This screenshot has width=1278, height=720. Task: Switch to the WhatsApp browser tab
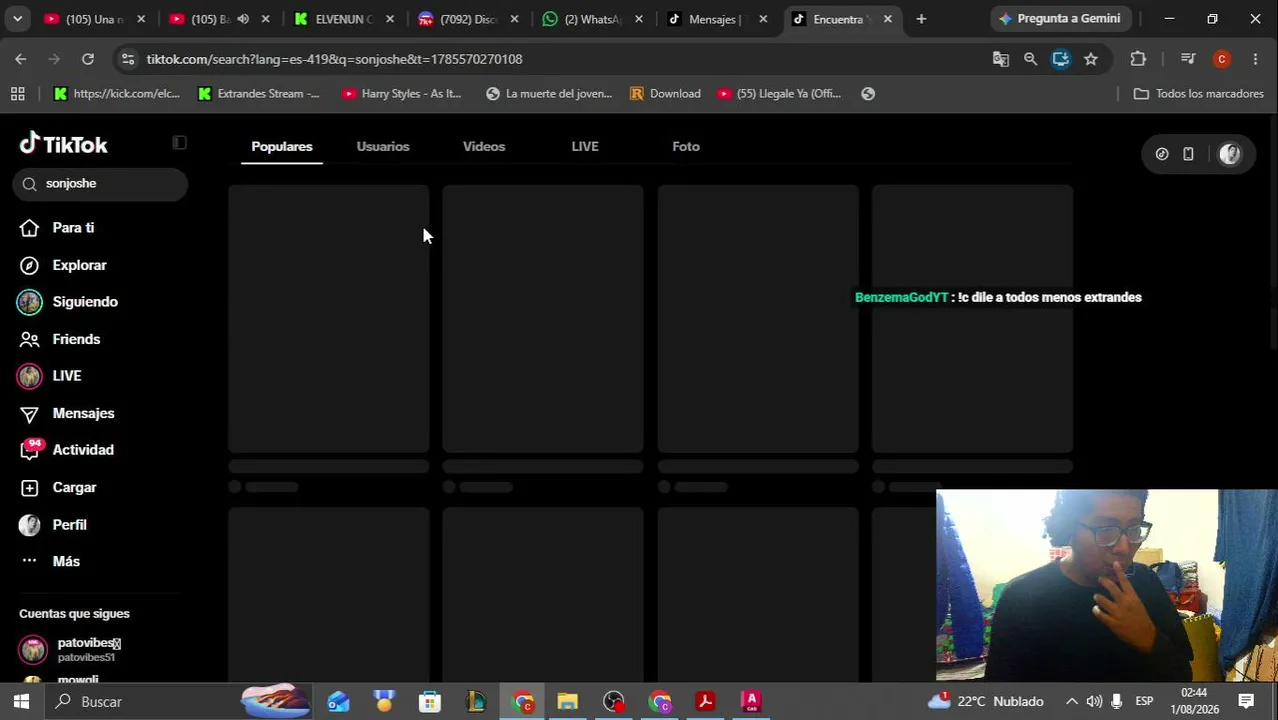click(594, 19)
